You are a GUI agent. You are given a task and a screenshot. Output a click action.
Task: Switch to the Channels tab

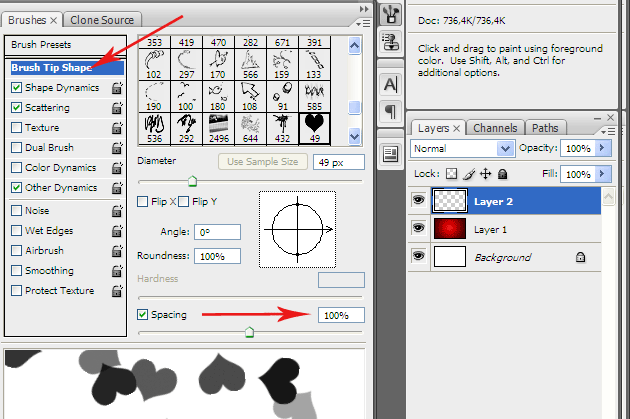click(495, 128)
